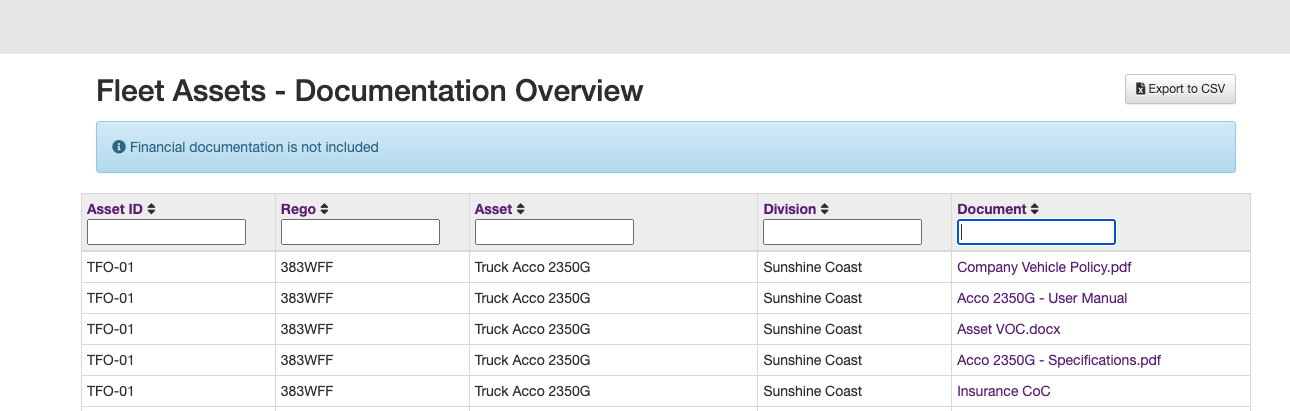Click the Asset filter field
The width and height of the screenshot is (1290, 411).
(554, 232)
